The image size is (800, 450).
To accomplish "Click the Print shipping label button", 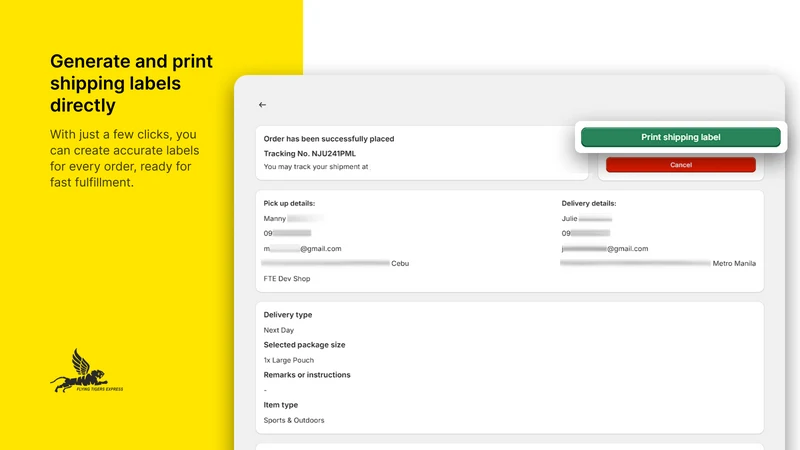I will 681,137.
